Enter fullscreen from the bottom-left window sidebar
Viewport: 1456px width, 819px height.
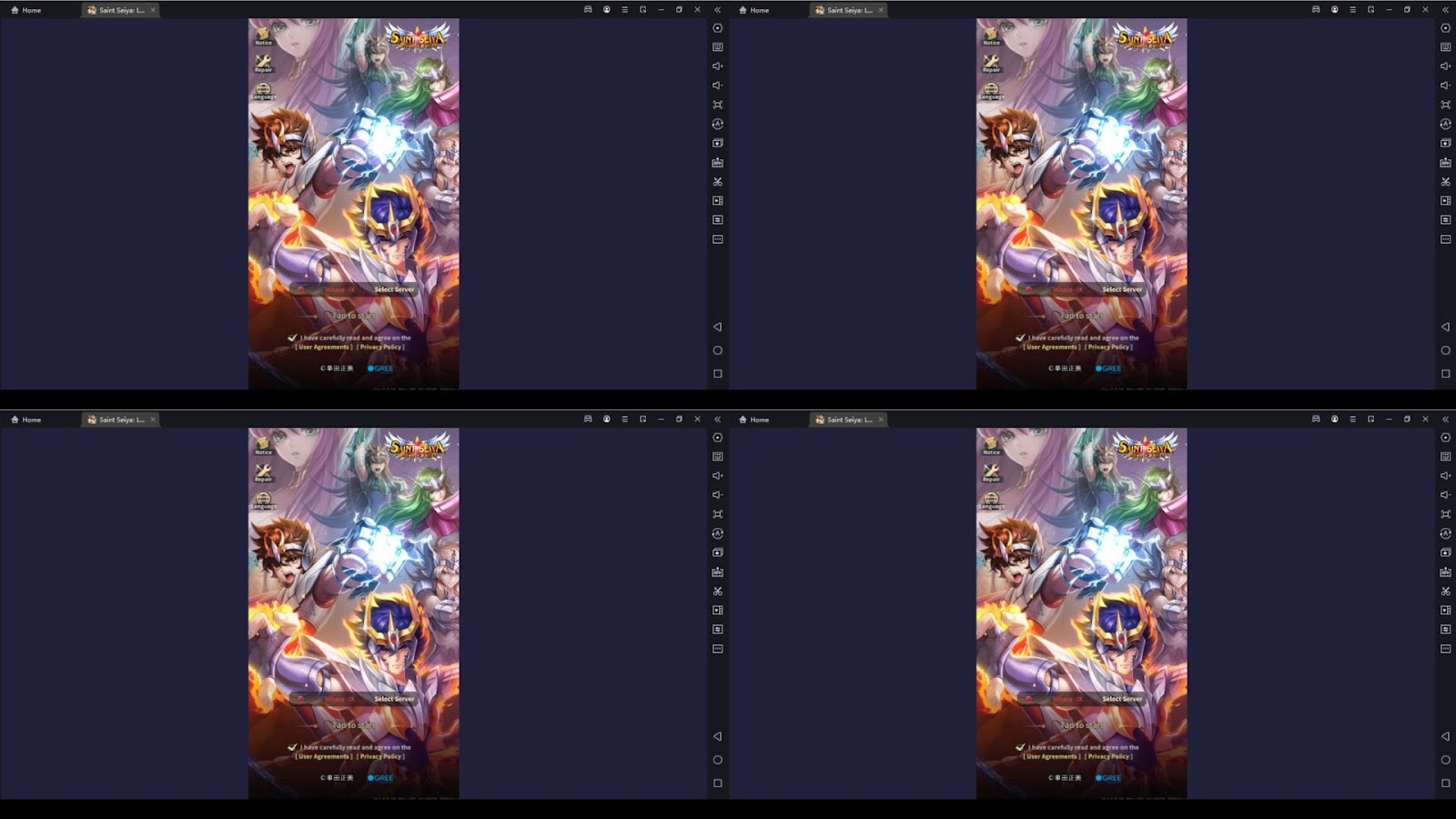(718, 514)
